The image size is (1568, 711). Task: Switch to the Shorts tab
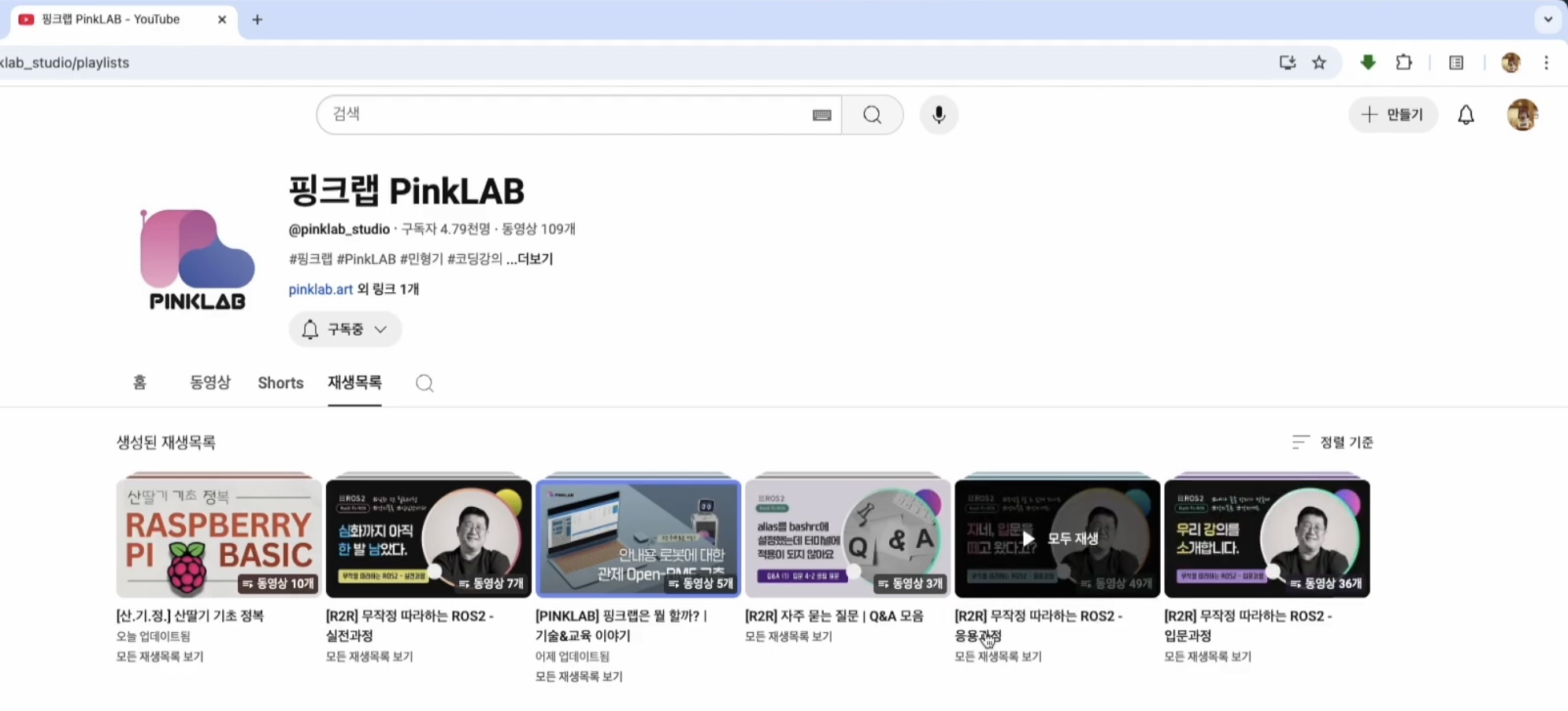tap(280, 383)
